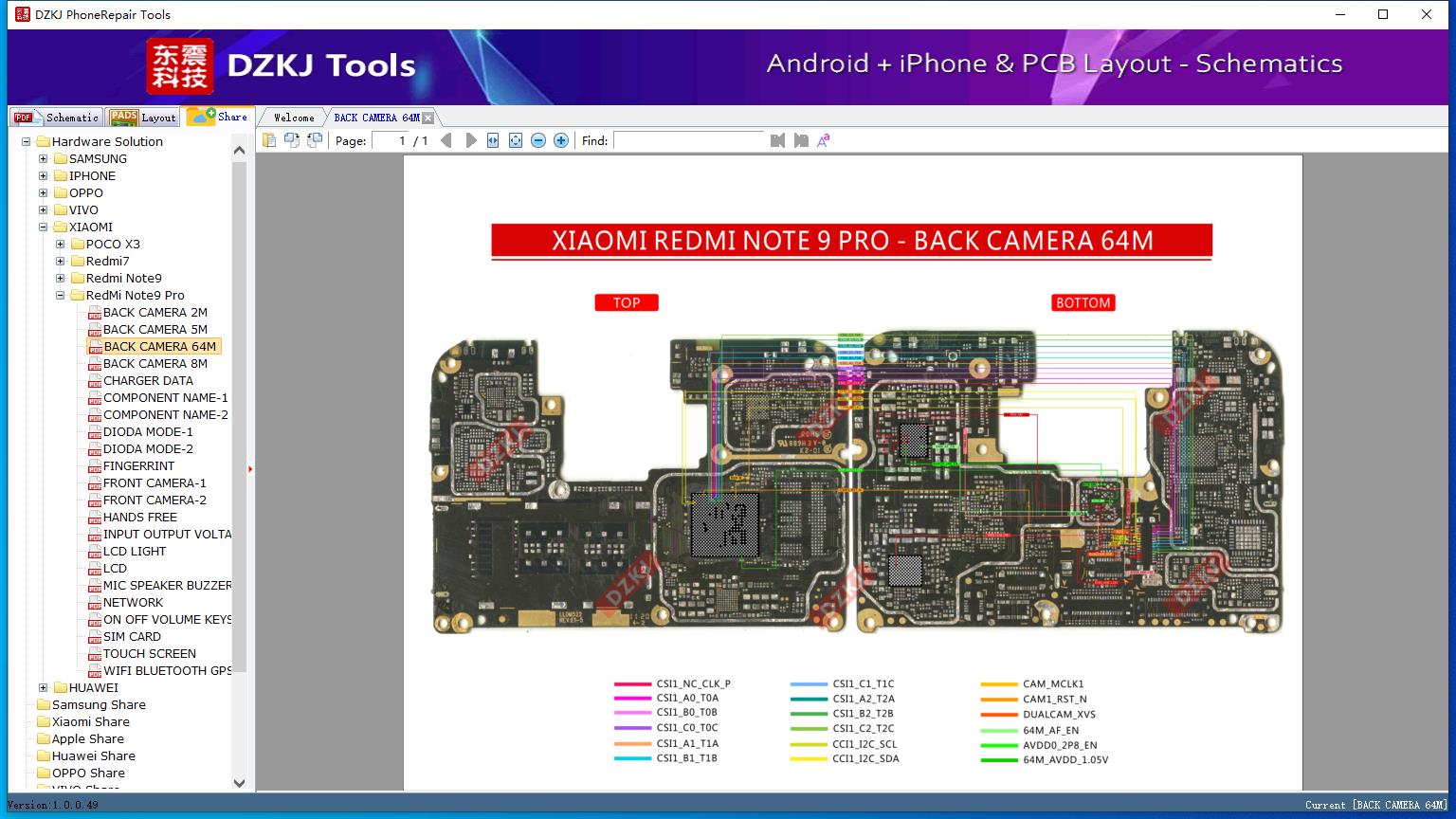The height and width of the screenshot is (819, 1456).
Task: Open BACK CAMERA 5M in the tree
Action: click(155, 329)
